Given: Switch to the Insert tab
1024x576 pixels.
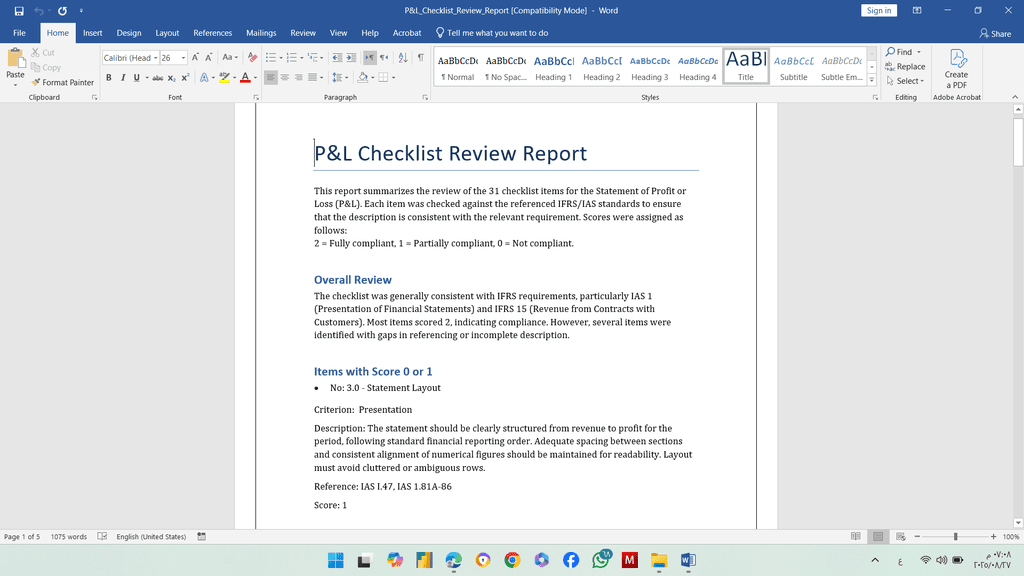Looking at the screenshot, I should click(x=93, y=33).
